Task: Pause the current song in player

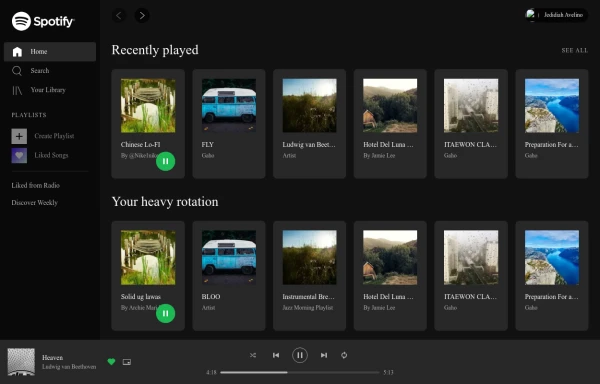Action: [300, 355]
